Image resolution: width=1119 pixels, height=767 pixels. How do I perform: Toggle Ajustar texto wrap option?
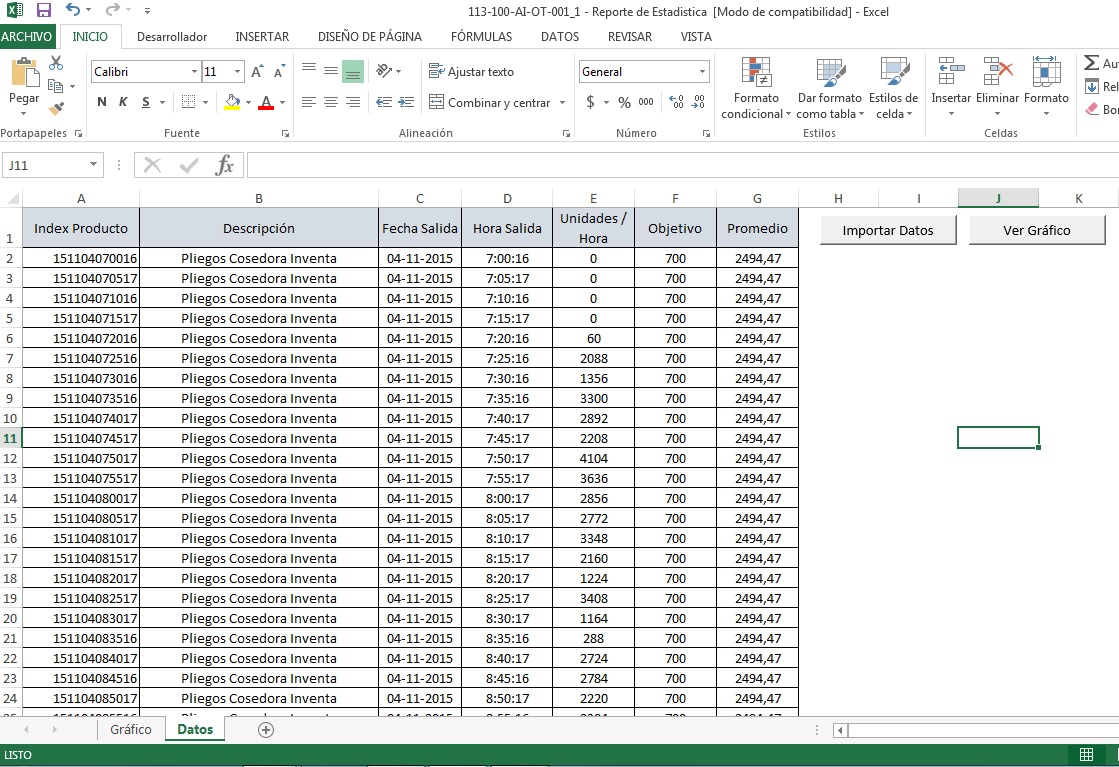coord(471,72)
